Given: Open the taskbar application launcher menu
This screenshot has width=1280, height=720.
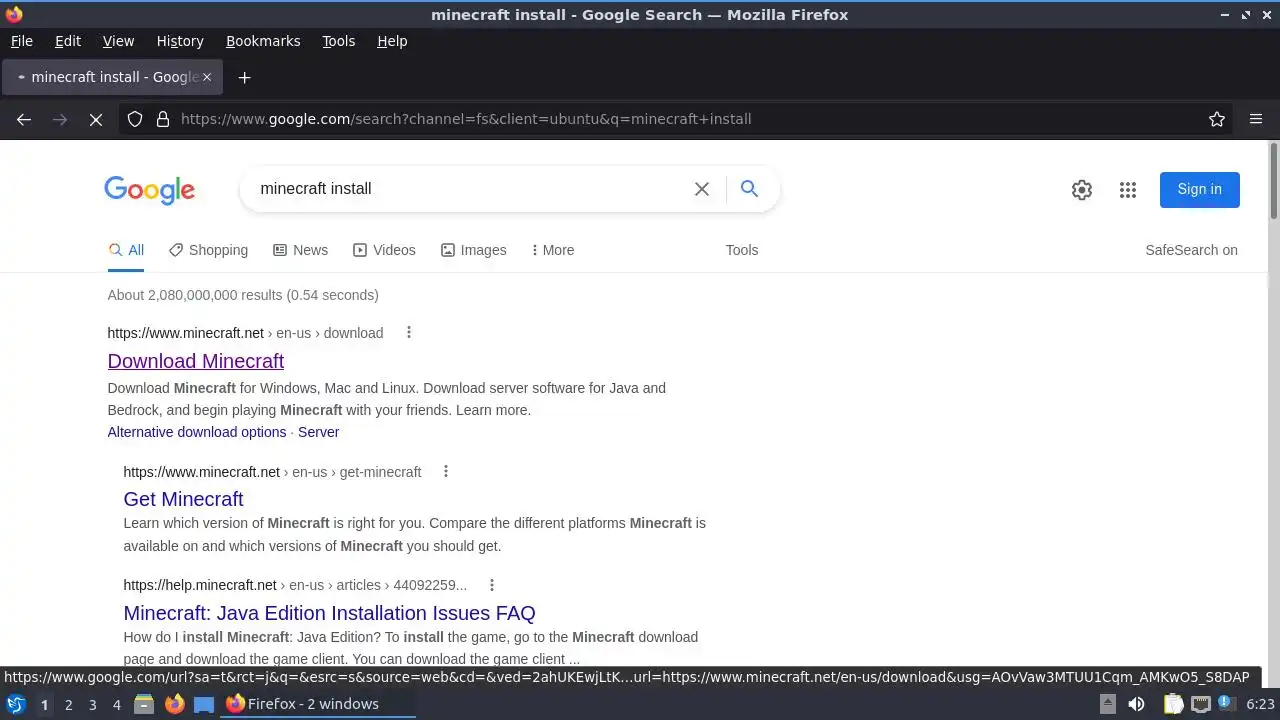Looking at the screenshot, I should point(16,704).
